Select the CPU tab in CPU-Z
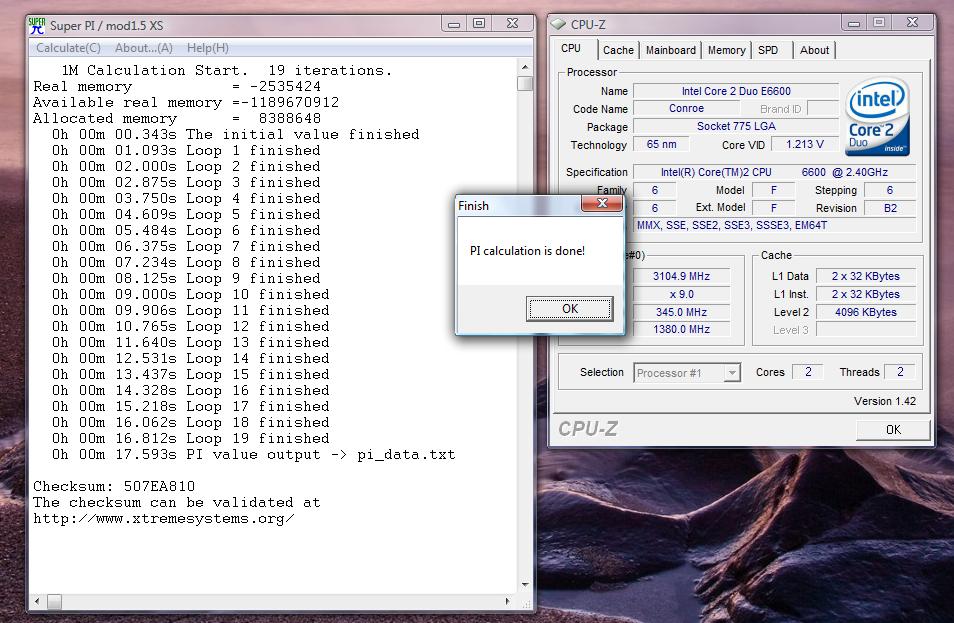954x623 pixels. (571, 49)
